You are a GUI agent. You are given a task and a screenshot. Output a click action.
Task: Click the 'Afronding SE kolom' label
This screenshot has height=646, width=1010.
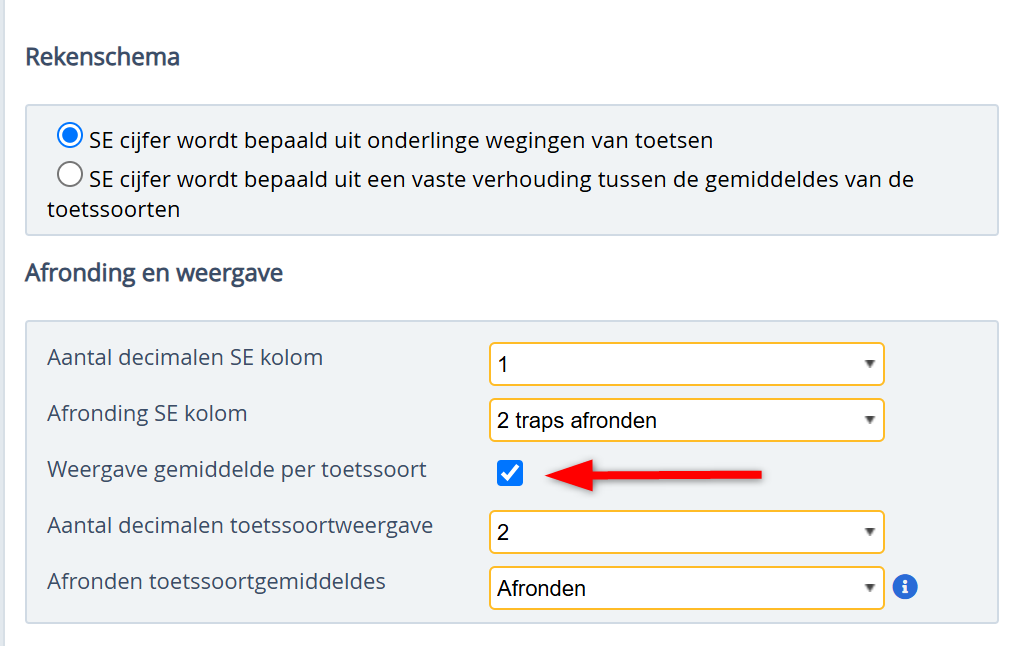point(147,413)
